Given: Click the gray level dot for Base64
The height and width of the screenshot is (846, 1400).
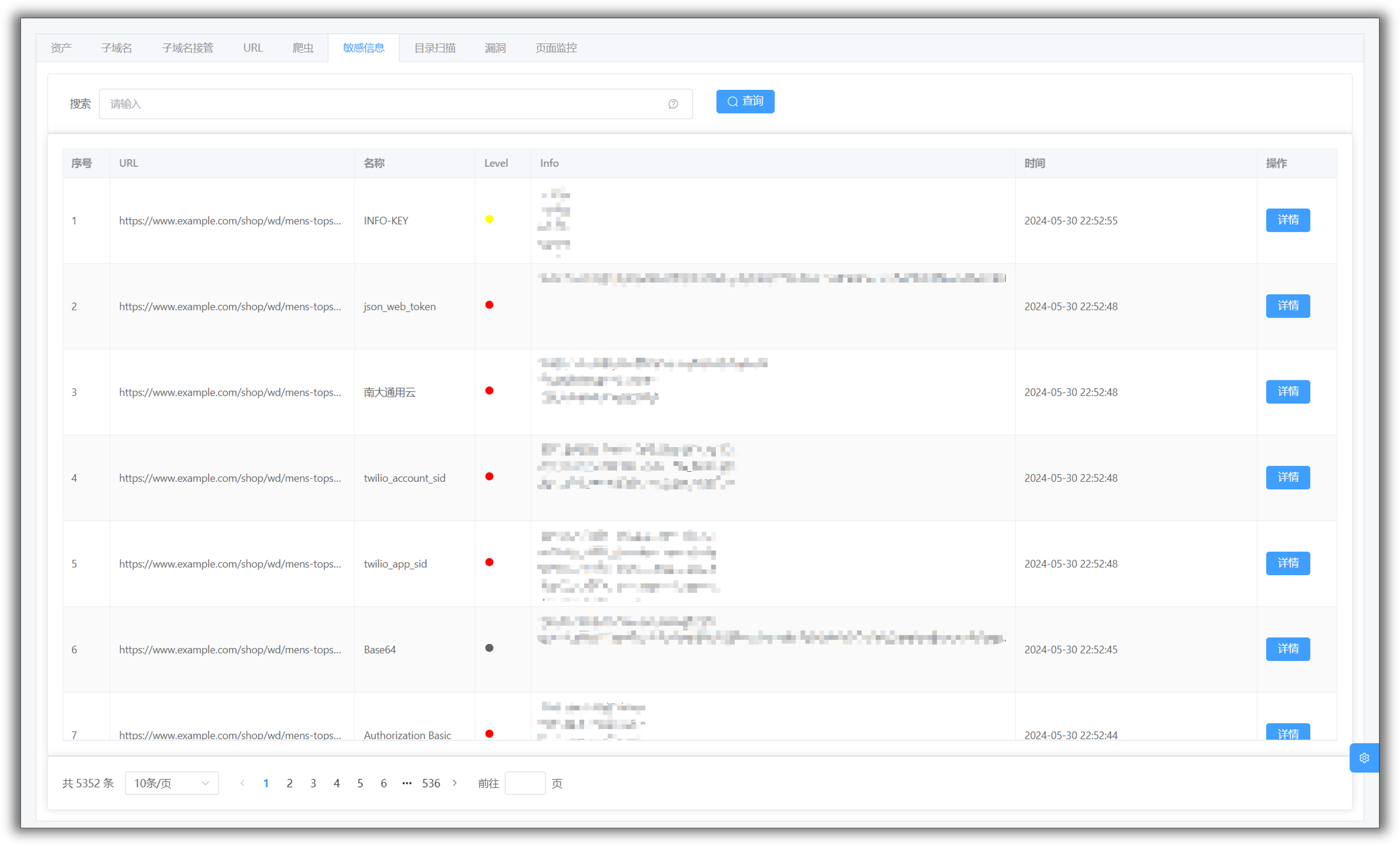Looking at the screenshot, I should 489,648.
